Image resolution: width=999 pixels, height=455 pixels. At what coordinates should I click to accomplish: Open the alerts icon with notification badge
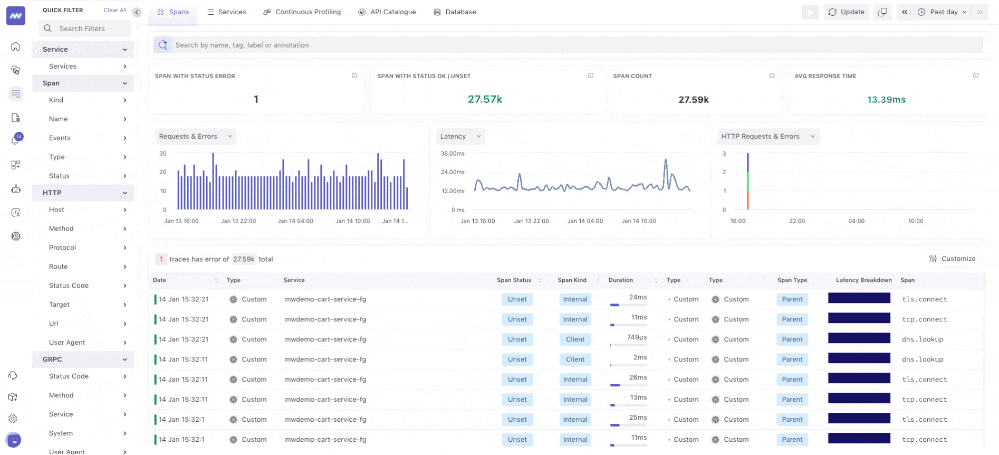(x=16, y=140)
